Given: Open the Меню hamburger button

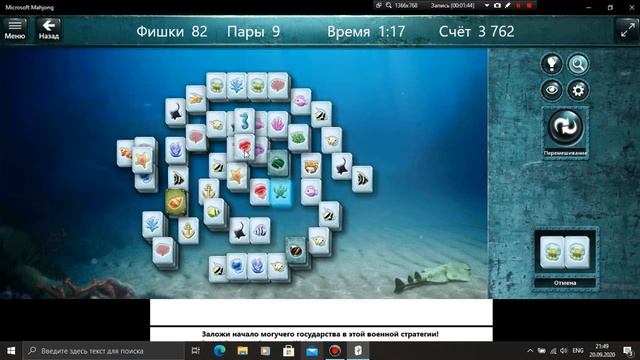Looking at the screenshot, I should pyautogui.click(x=15, y=29).
